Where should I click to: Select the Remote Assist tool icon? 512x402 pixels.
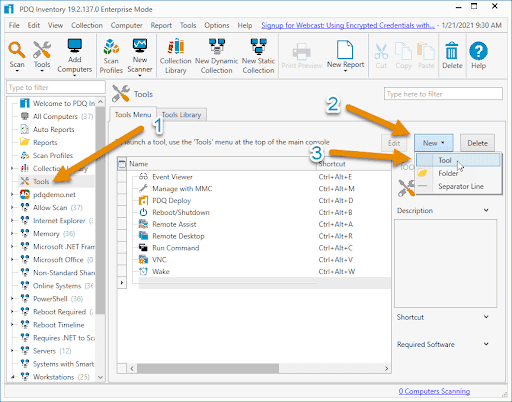(x=143, y=224)
